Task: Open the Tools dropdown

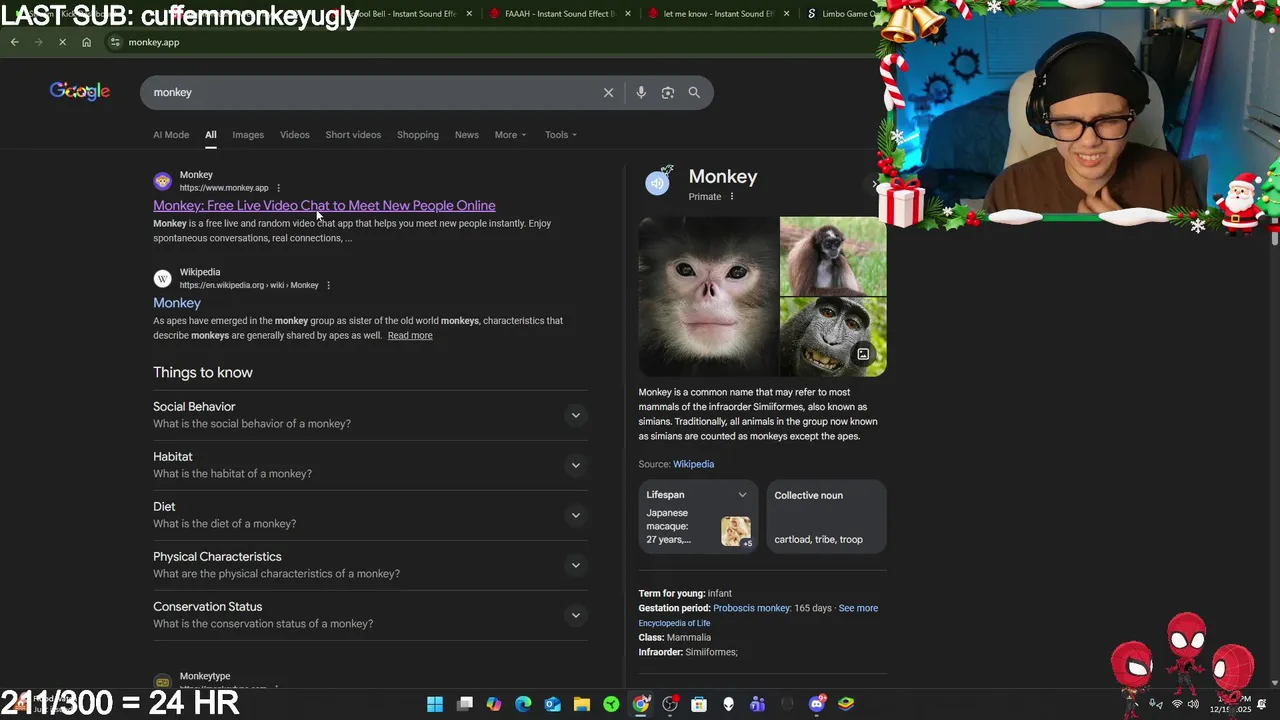Action: 561,135
